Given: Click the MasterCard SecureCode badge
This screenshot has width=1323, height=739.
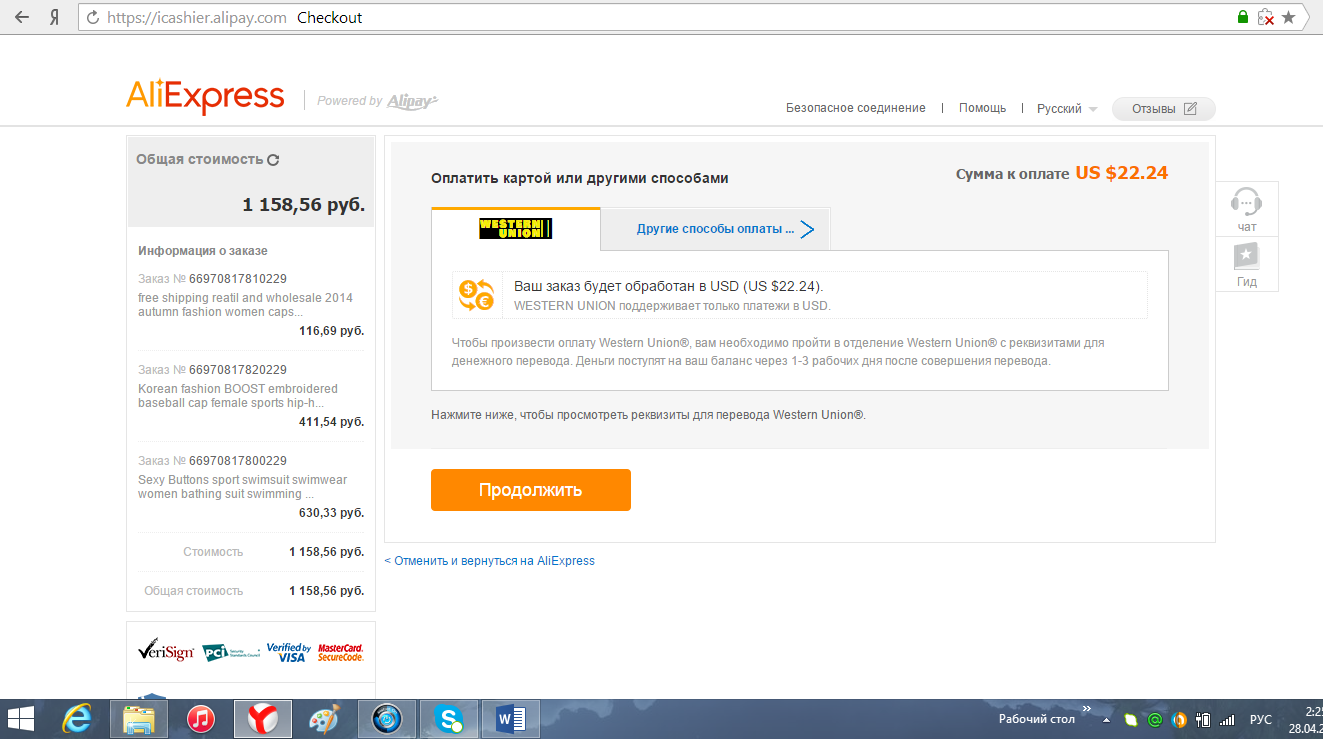Looking at the screenshot, I should point(340,652).
